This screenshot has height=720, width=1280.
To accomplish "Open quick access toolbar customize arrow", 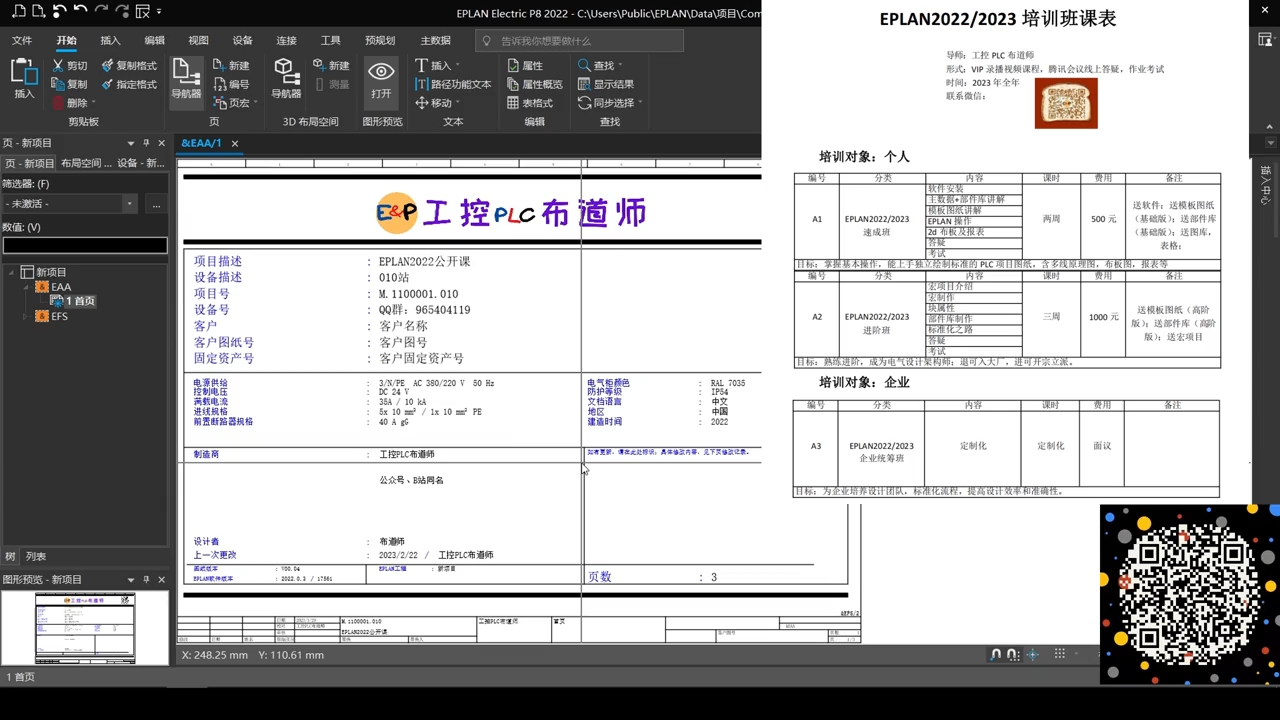I will point(159,12).
